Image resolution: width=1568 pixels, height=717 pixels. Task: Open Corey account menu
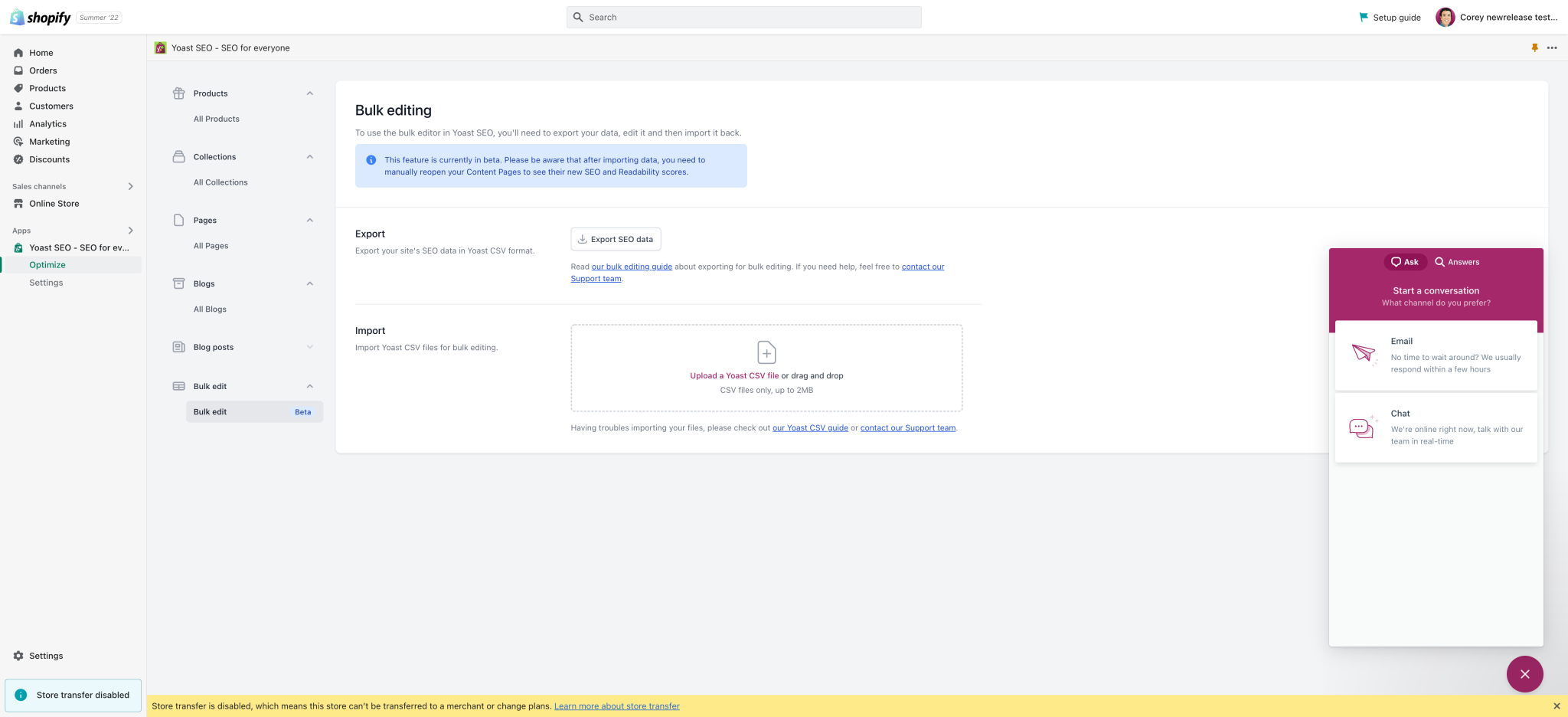(1497, 17)
